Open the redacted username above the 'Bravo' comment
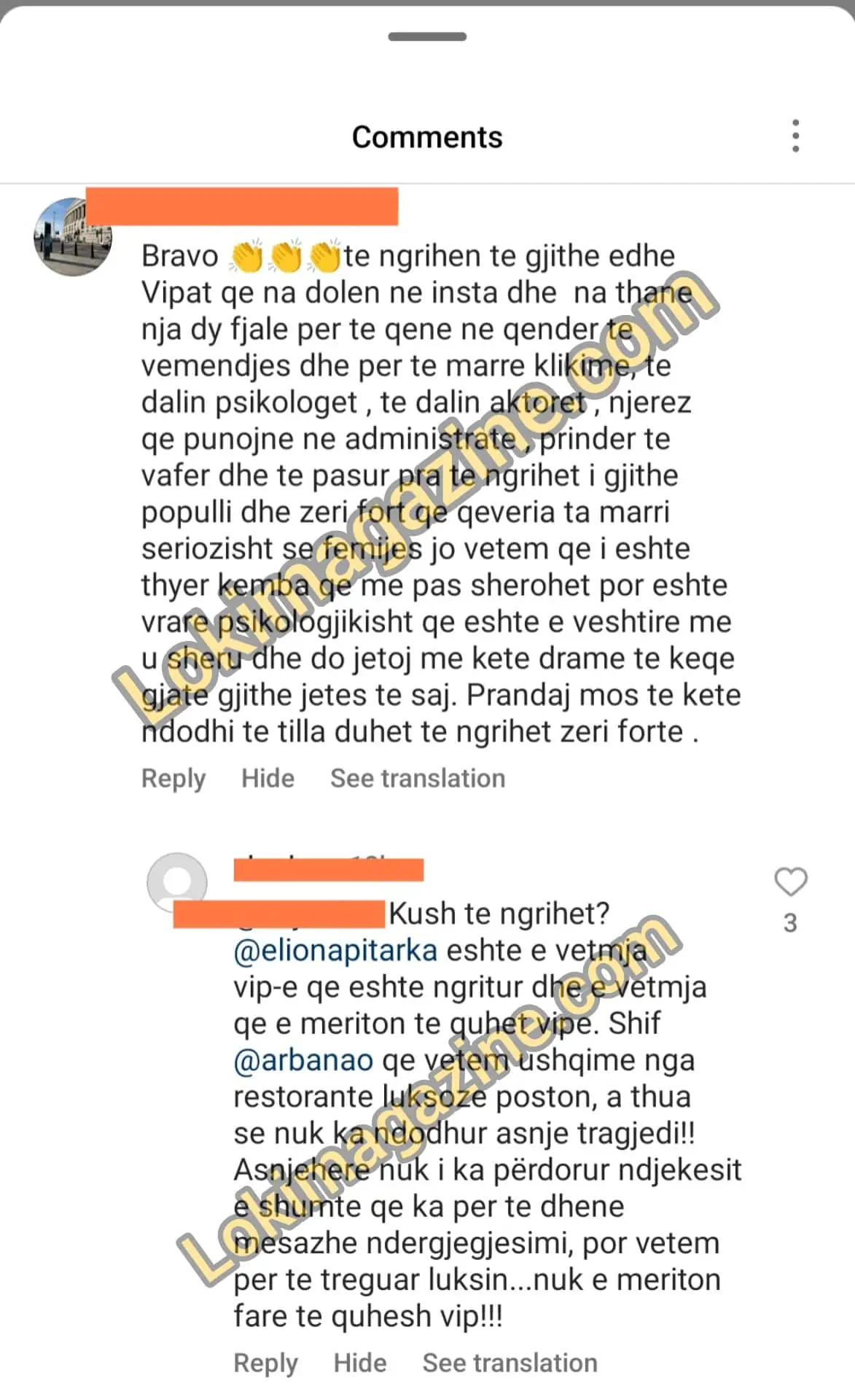This screenshot has height=1400, width=855. 242,206
